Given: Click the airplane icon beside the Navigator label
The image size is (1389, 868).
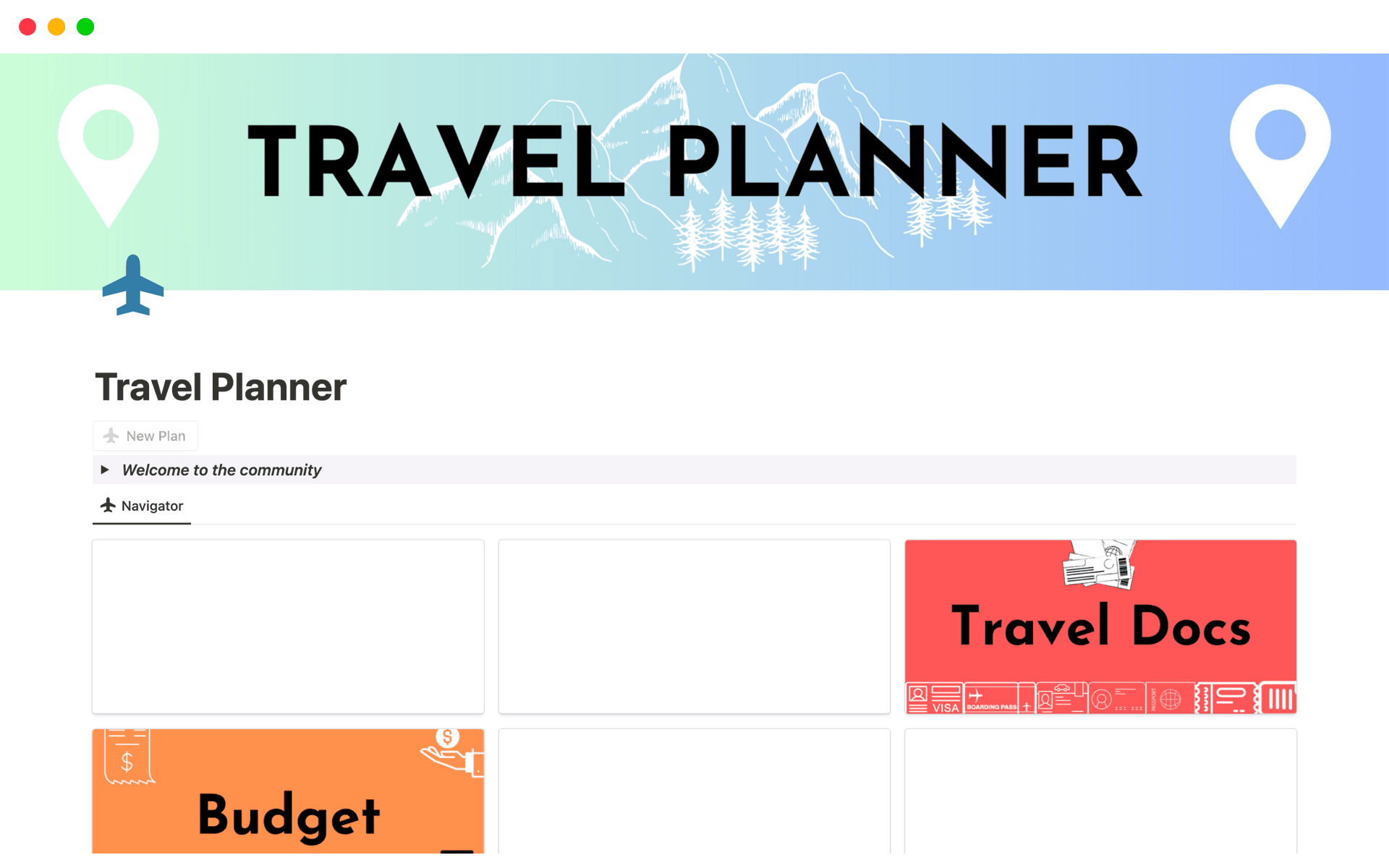Looking at the screenshot, I should click(107, 505).
